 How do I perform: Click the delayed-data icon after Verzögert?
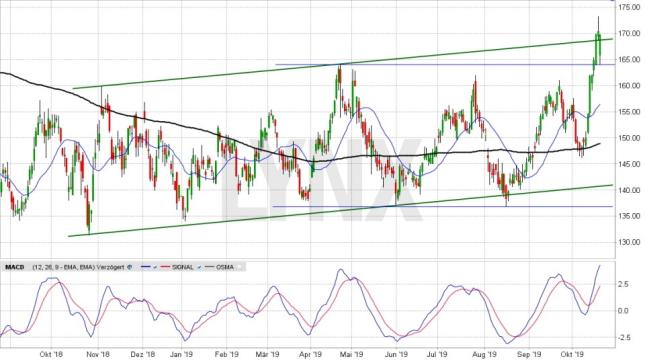(129, 267)
